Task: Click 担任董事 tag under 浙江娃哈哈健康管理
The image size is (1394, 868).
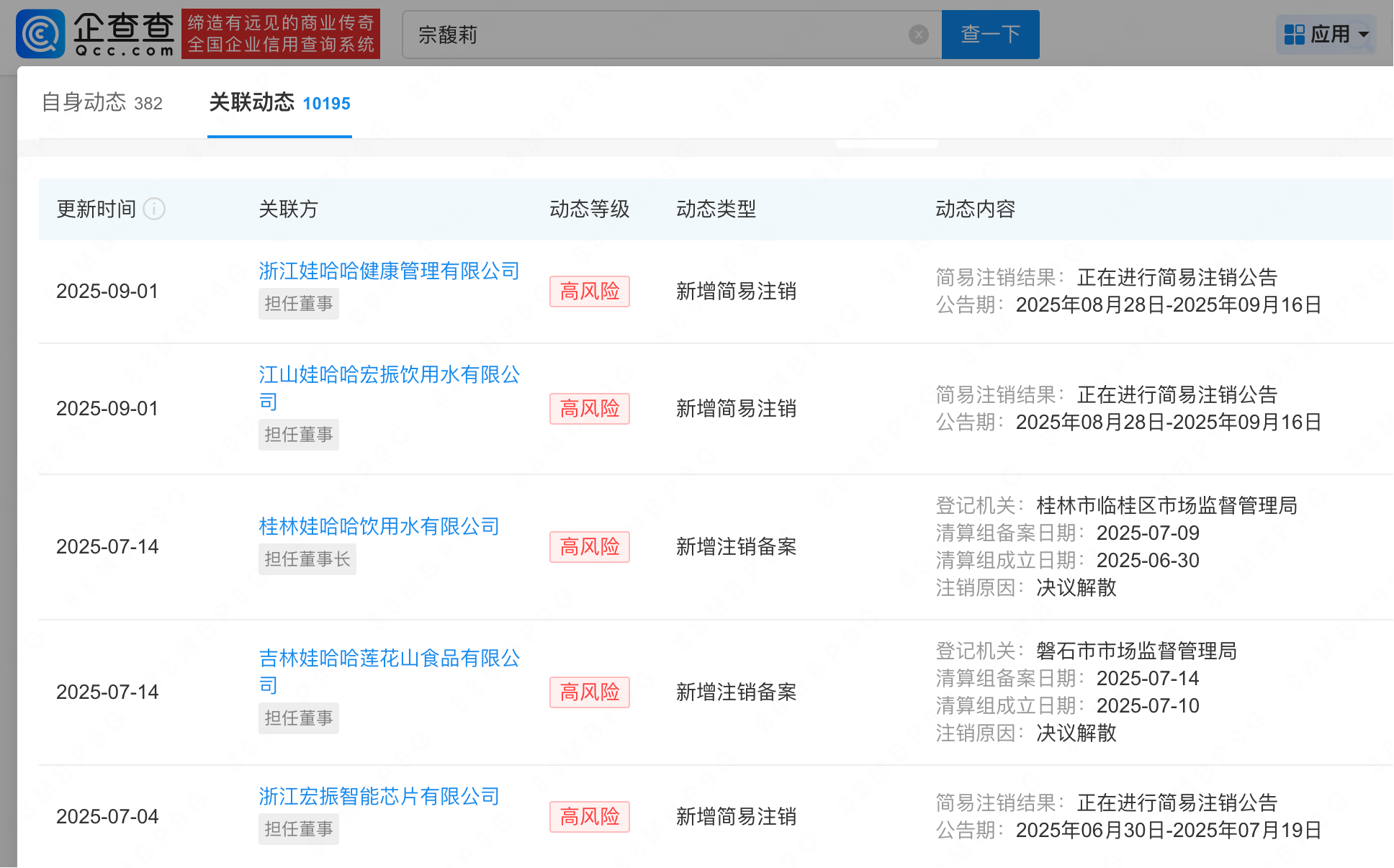Action: click(298, 304)
